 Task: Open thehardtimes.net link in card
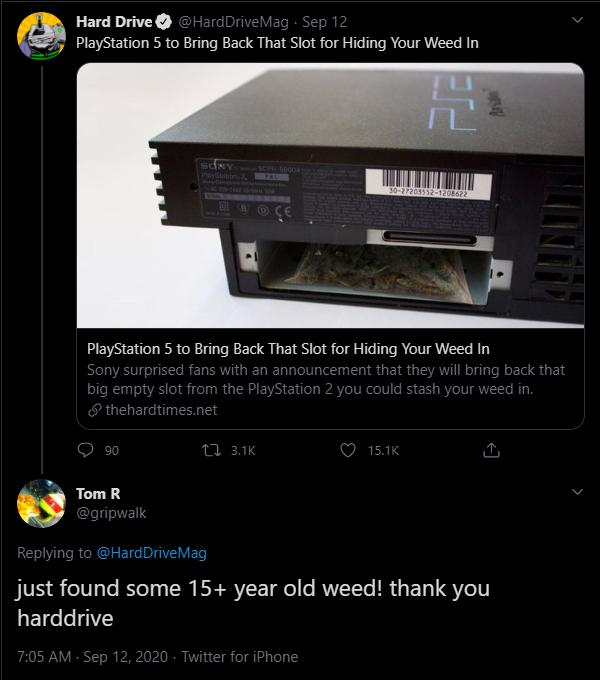click(160, 410)
